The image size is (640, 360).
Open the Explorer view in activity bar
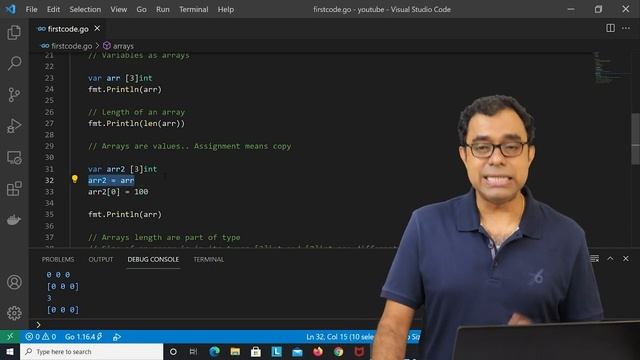pos(14,33)
